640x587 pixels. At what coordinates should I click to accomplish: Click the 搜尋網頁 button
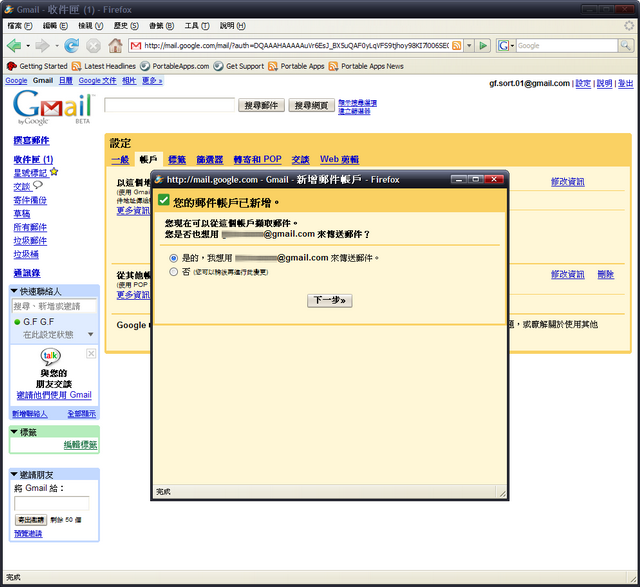311,105
